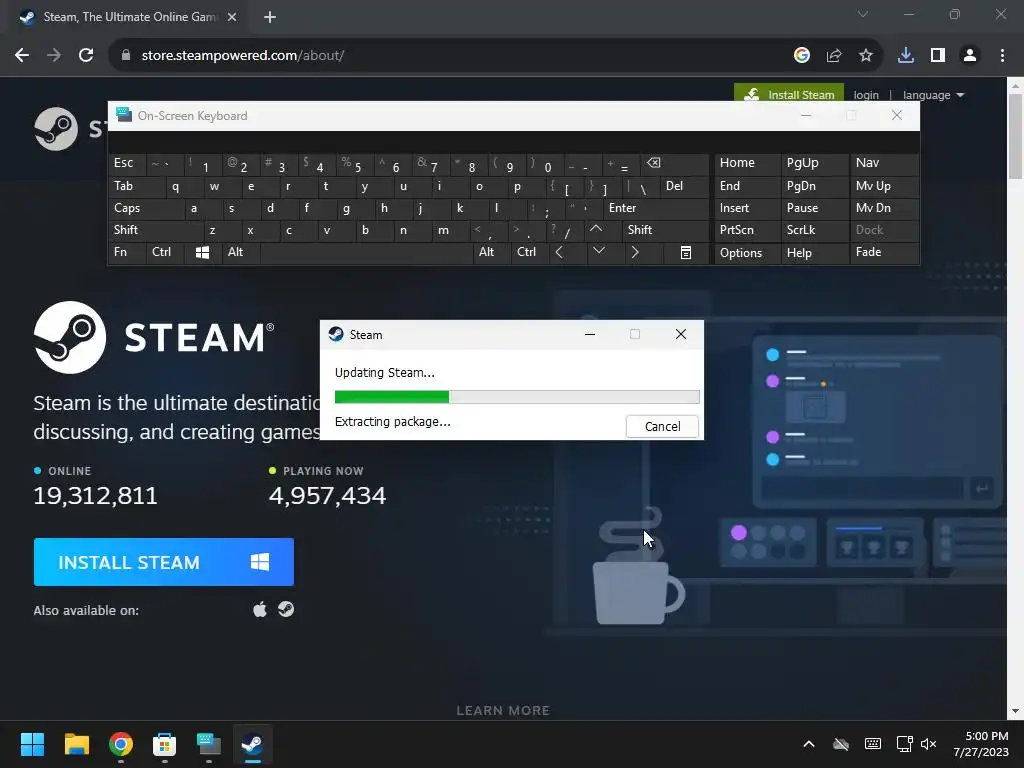Image resolution: width=1024 pixels, height=768 pixels.
Task: Toggle Fn key on On-Screen Keyboard
Action: (x=127, y=252)
